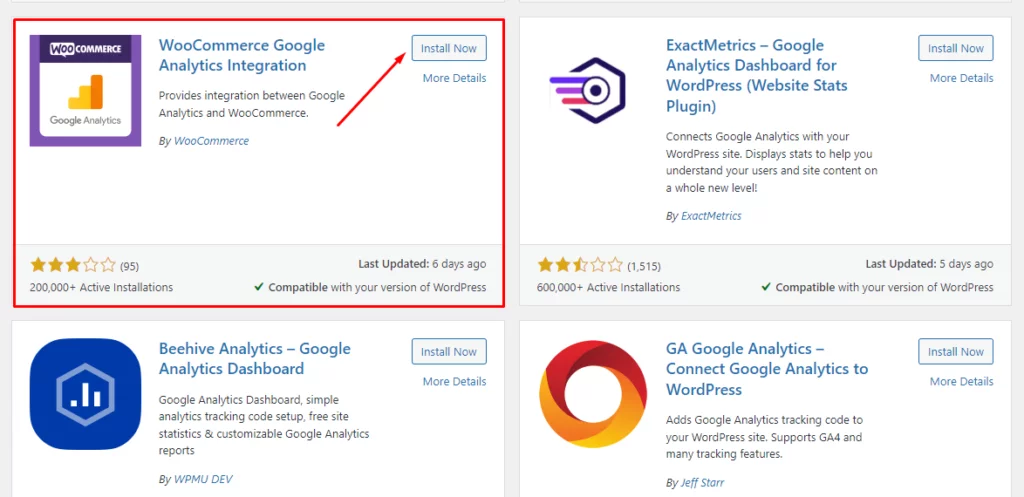
Task: Click the GA Google Analytics plugin icon
Action: tap(592, 395)
